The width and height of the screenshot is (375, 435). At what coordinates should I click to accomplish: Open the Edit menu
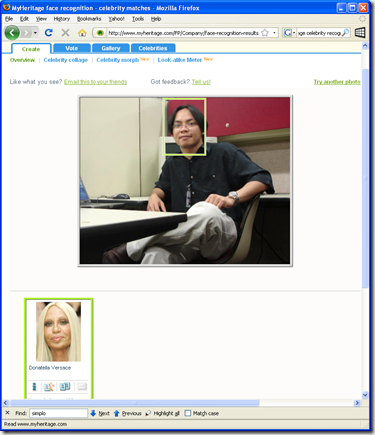(x=24, y=19)
